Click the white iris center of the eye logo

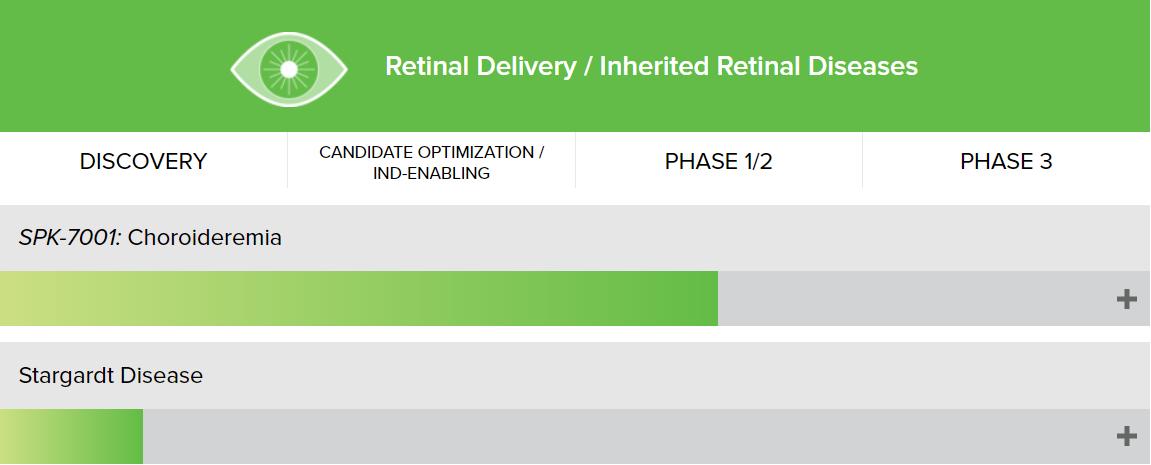point(289,68)
